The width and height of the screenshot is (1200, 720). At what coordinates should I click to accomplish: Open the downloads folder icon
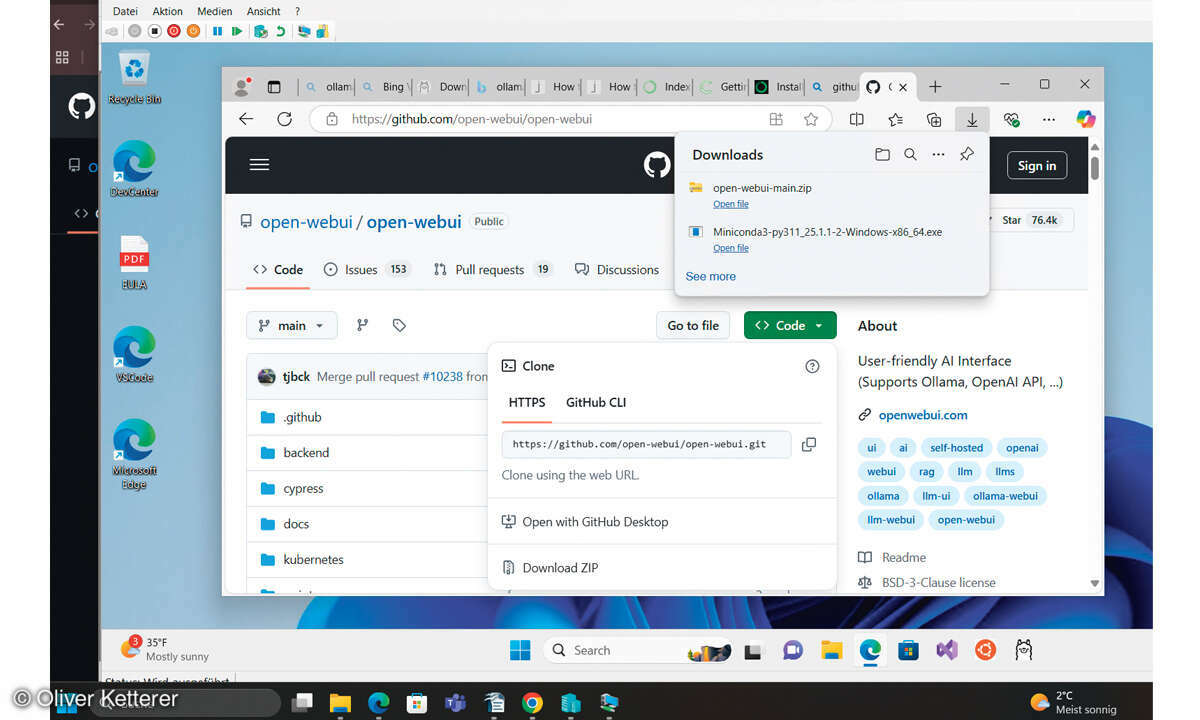882,155
